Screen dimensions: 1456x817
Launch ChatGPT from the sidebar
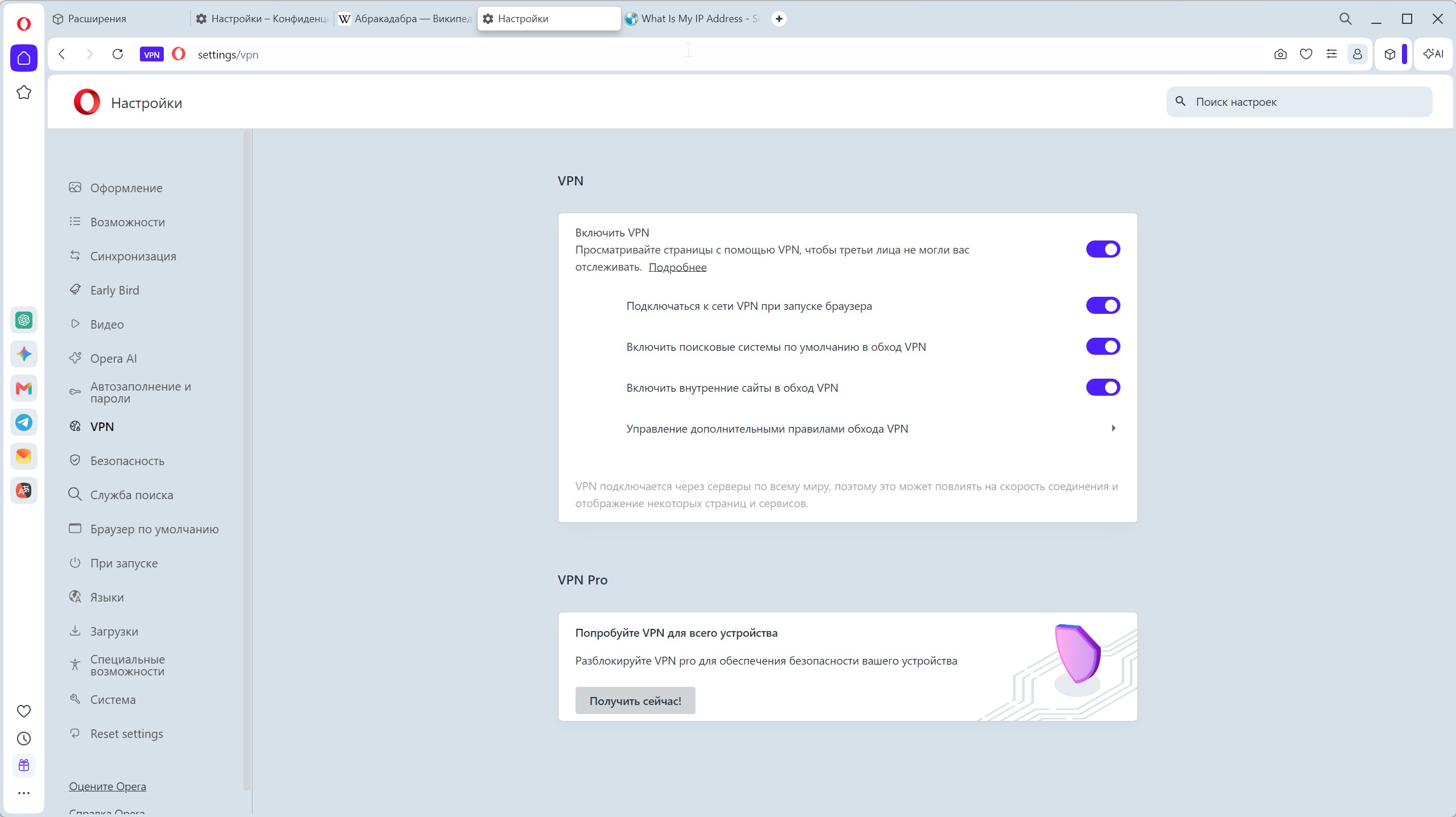tap(24, 320)
